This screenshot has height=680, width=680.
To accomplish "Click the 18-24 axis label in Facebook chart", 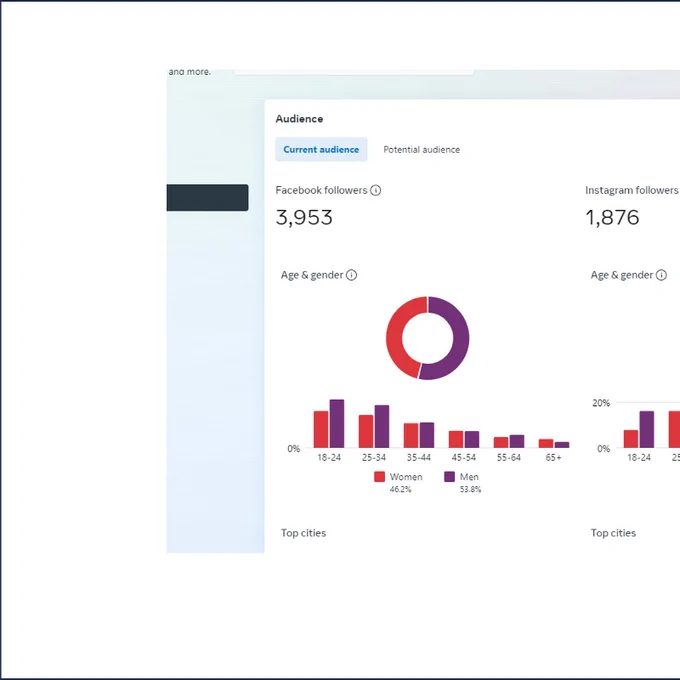I will [x=329, y=458].
